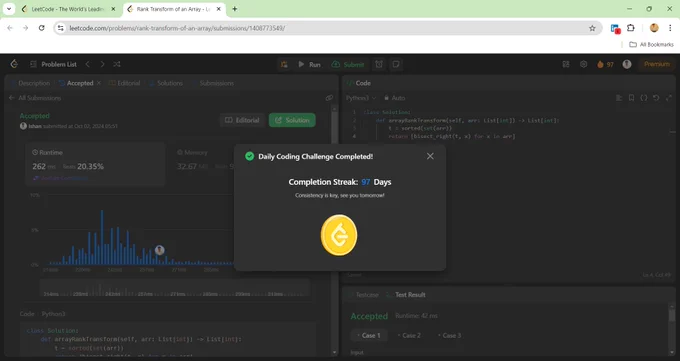Open the layout manager icon

pyautogui.click(x=566, y=64)
